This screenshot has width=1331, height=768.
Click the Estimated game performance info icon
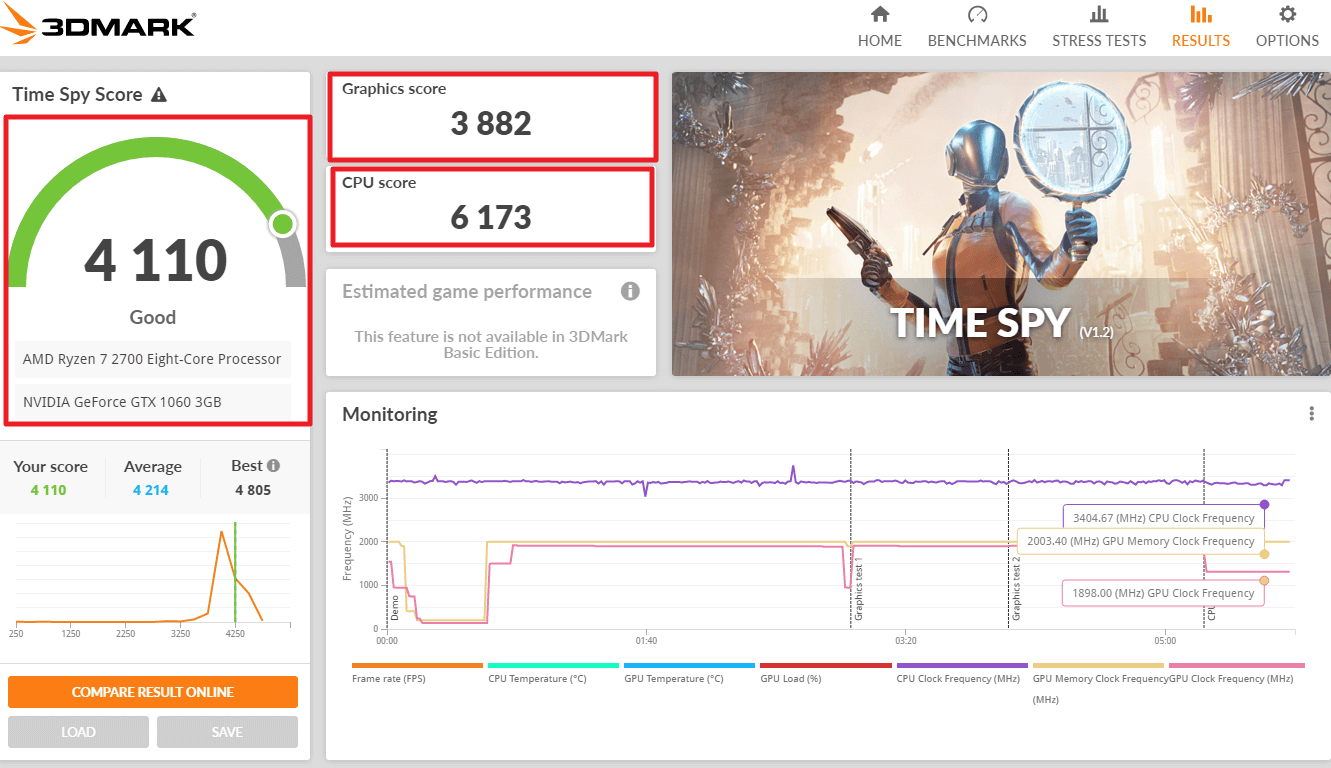point(630,291)
